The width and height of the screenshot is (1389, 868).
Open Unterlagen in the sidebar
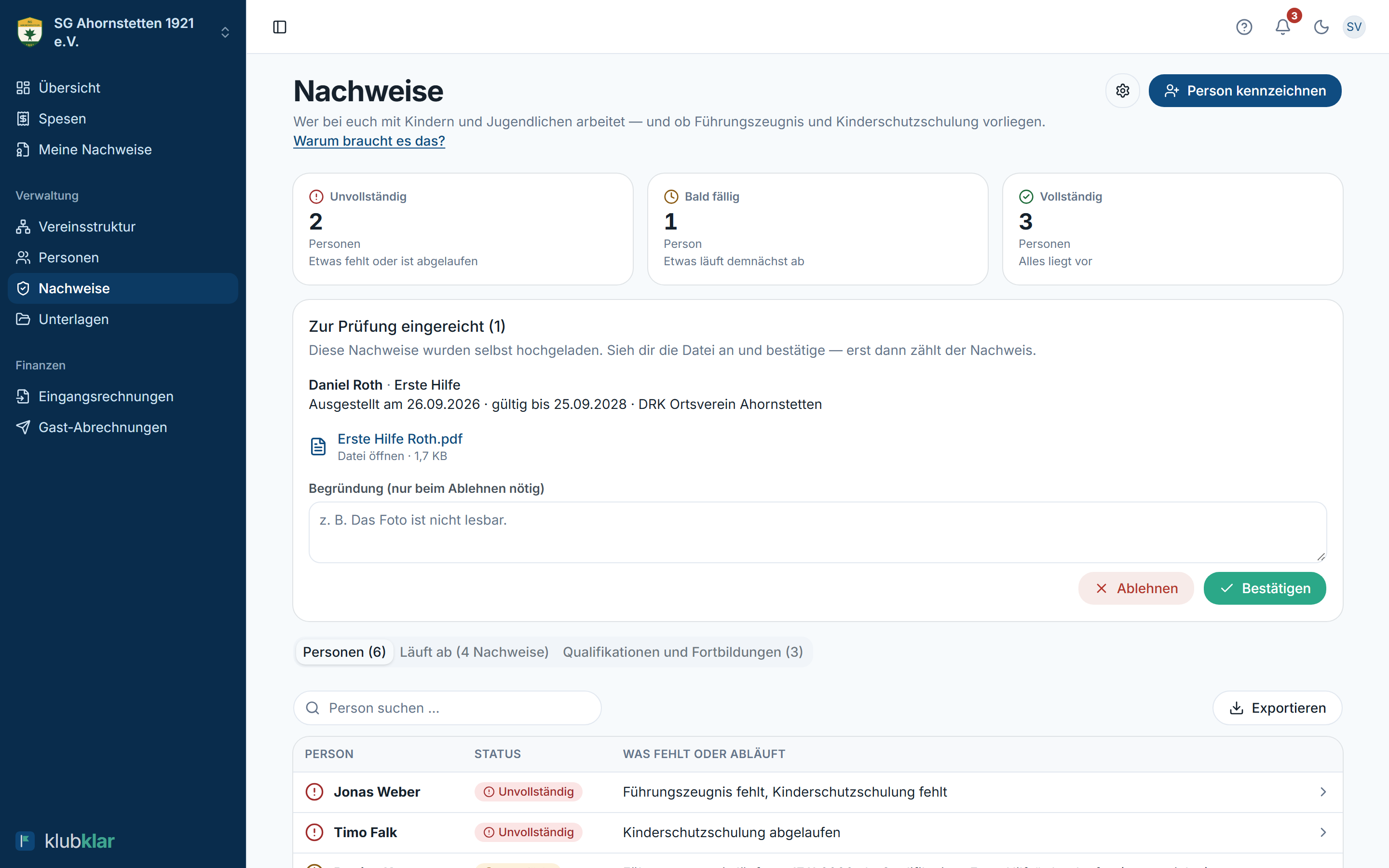point(123,319)
